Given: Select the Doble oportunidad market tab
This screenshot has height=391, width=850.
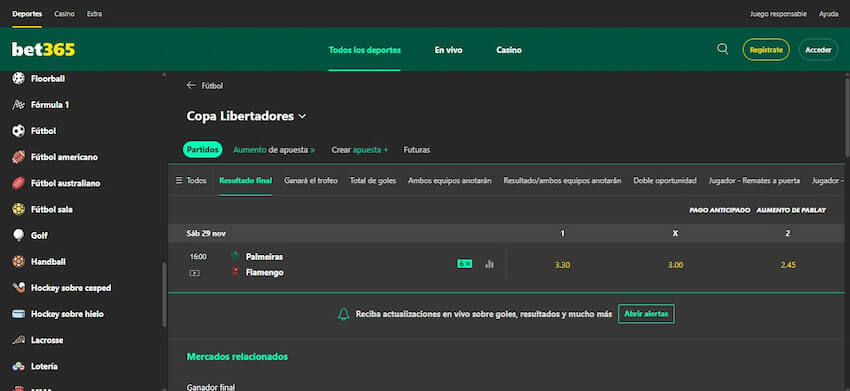Looking at the screenshot, I should click(x=665, y=181).
